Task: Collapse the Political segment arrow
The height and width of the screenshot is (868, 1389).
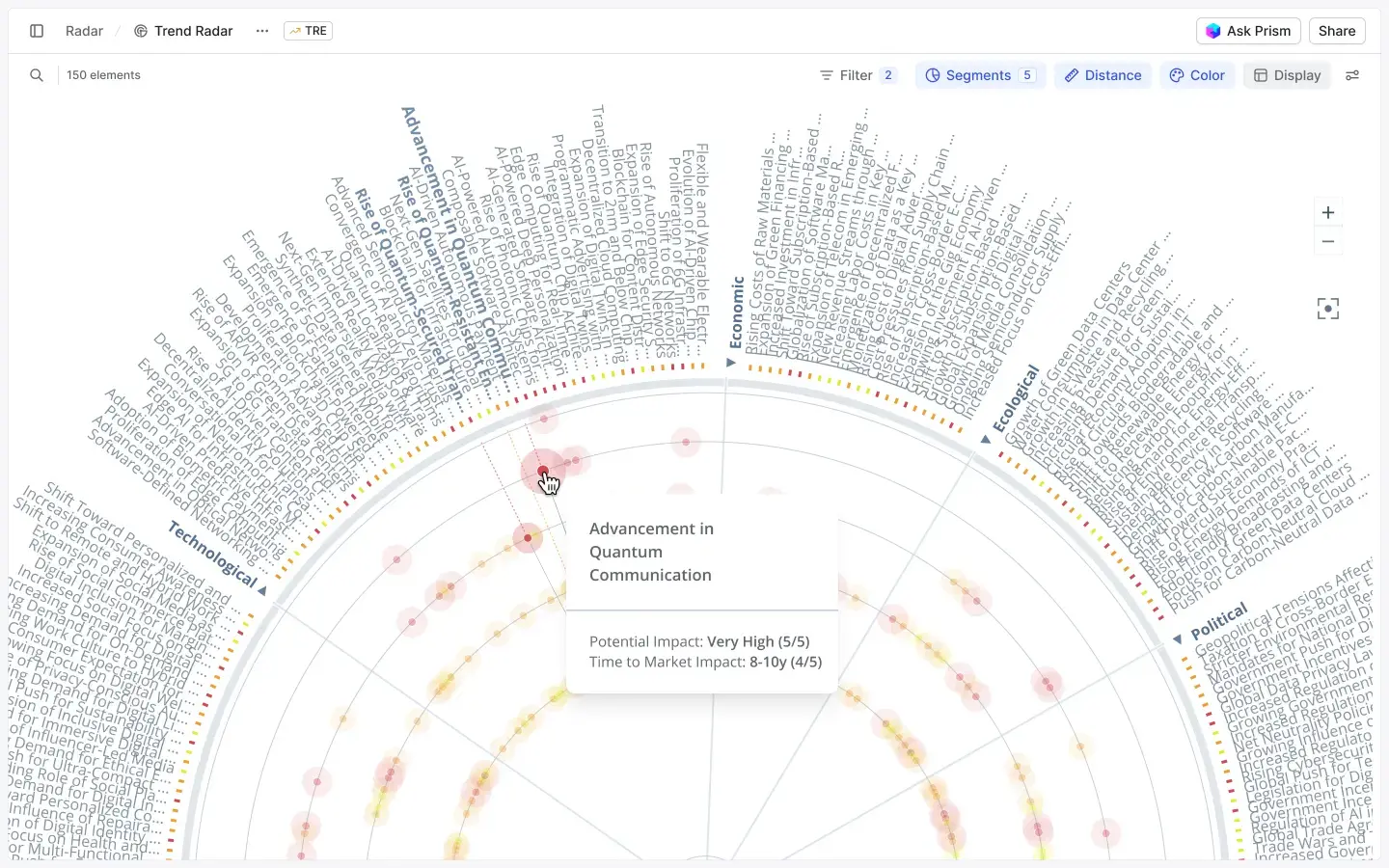Action: point(1178,638)
